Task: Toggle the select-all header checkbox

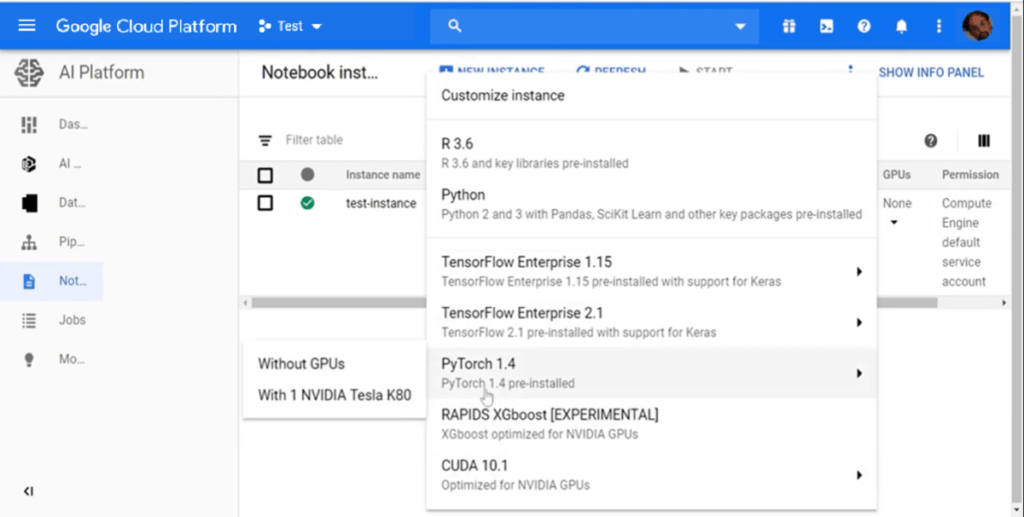Action: pyautogui.click(x=265, y=175)
